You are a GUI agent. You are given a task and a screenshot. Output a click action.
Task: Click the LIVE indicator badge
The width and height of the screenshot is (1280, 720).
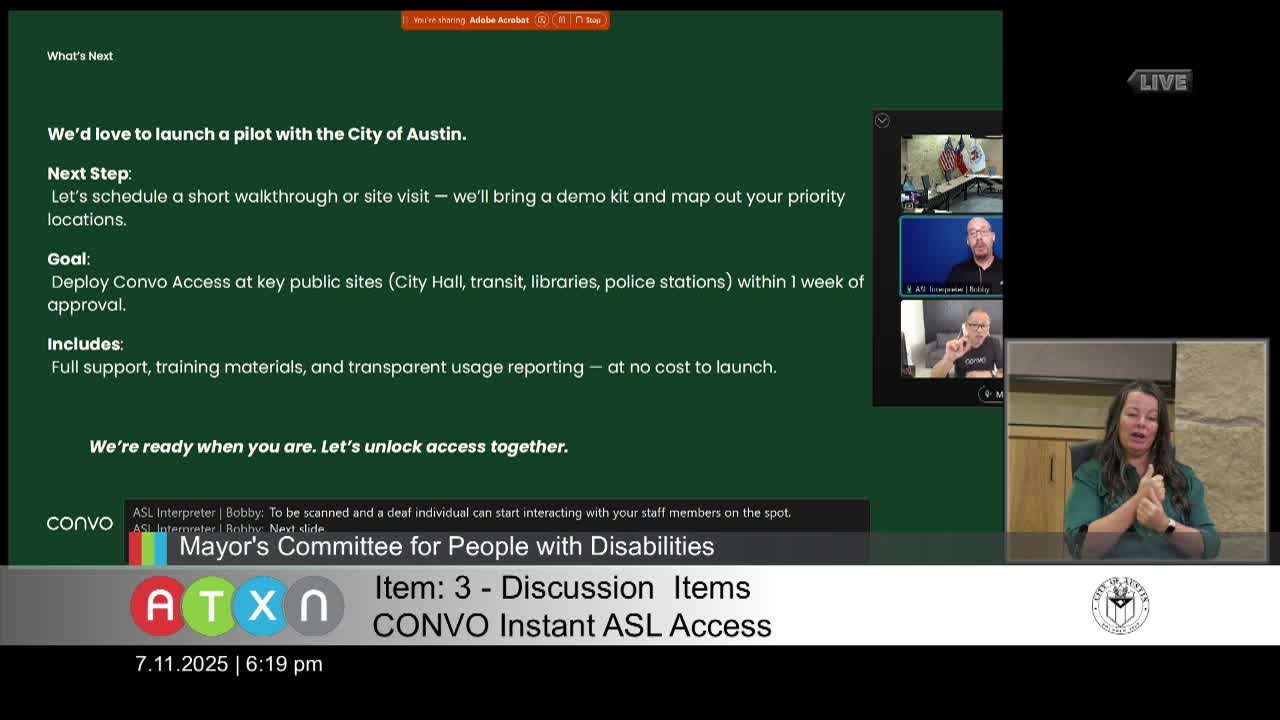1160,82
